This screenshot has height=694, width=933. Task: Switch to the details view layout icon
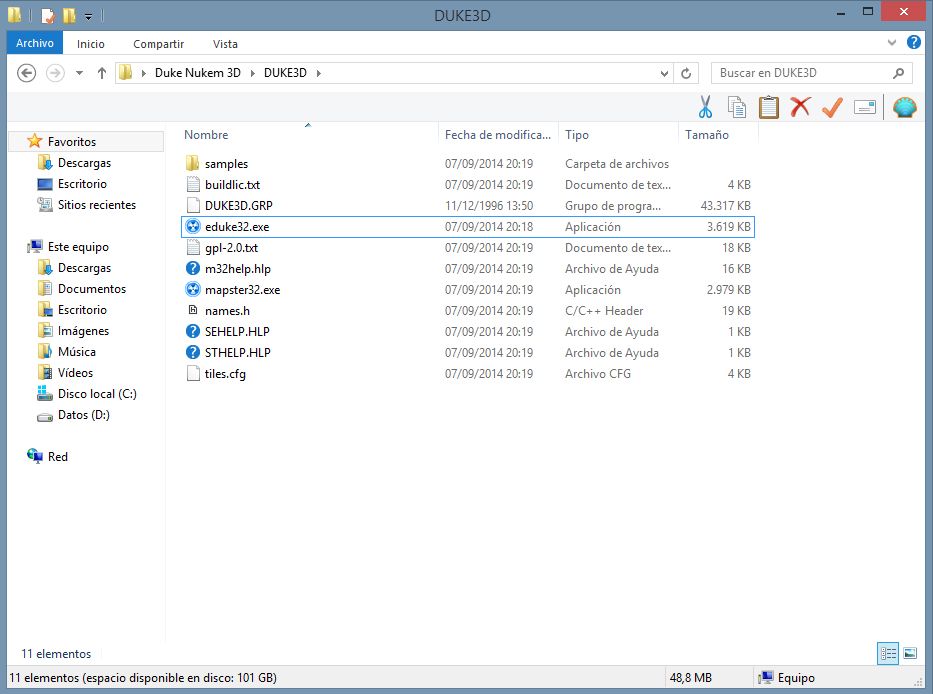(888, 654)
